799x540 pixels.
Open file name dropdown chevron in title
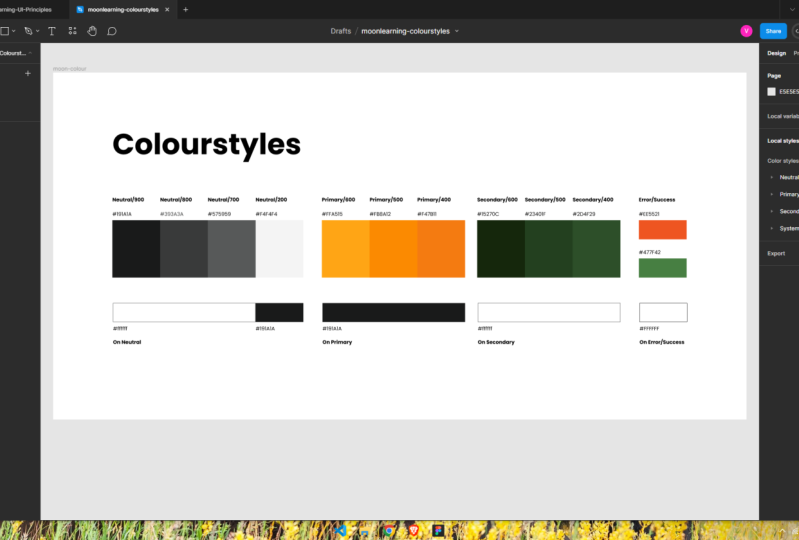pos(457,31)
